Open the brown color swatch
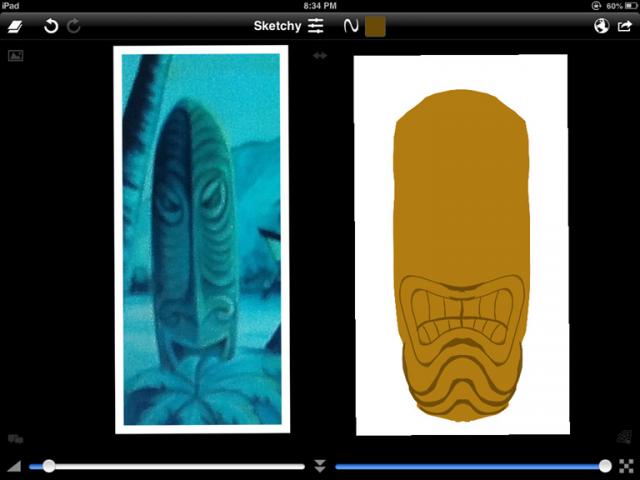This screenshot has height=480, width=640. point(375,26)
